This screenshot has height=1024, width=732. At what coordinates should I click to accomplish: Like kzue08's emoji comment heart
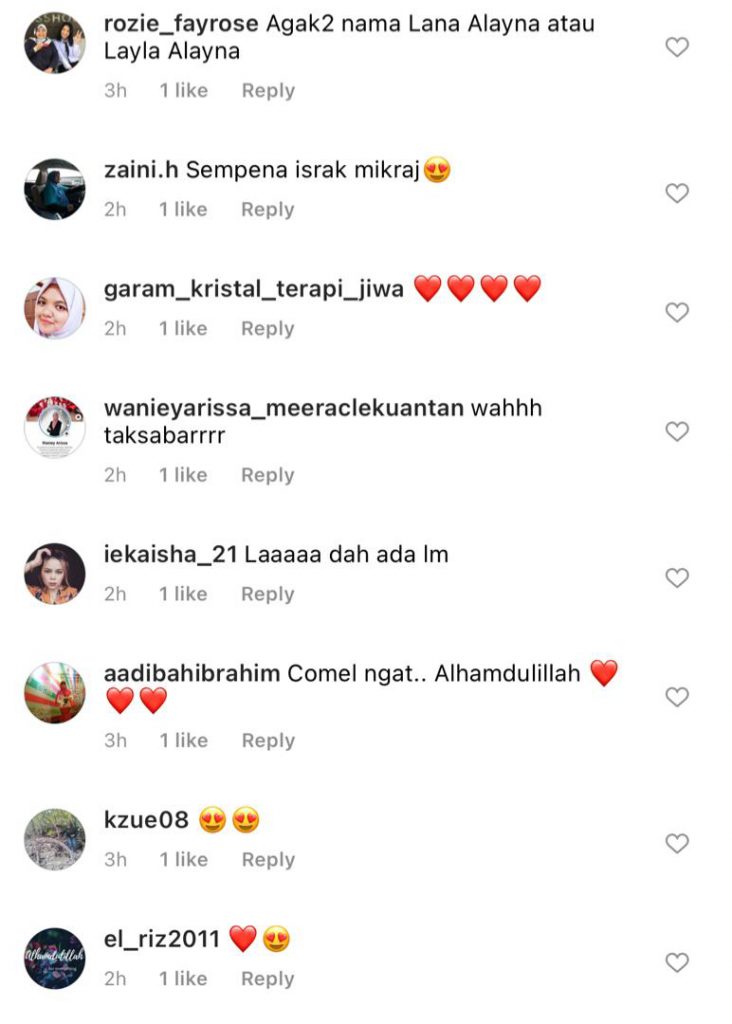677,843
